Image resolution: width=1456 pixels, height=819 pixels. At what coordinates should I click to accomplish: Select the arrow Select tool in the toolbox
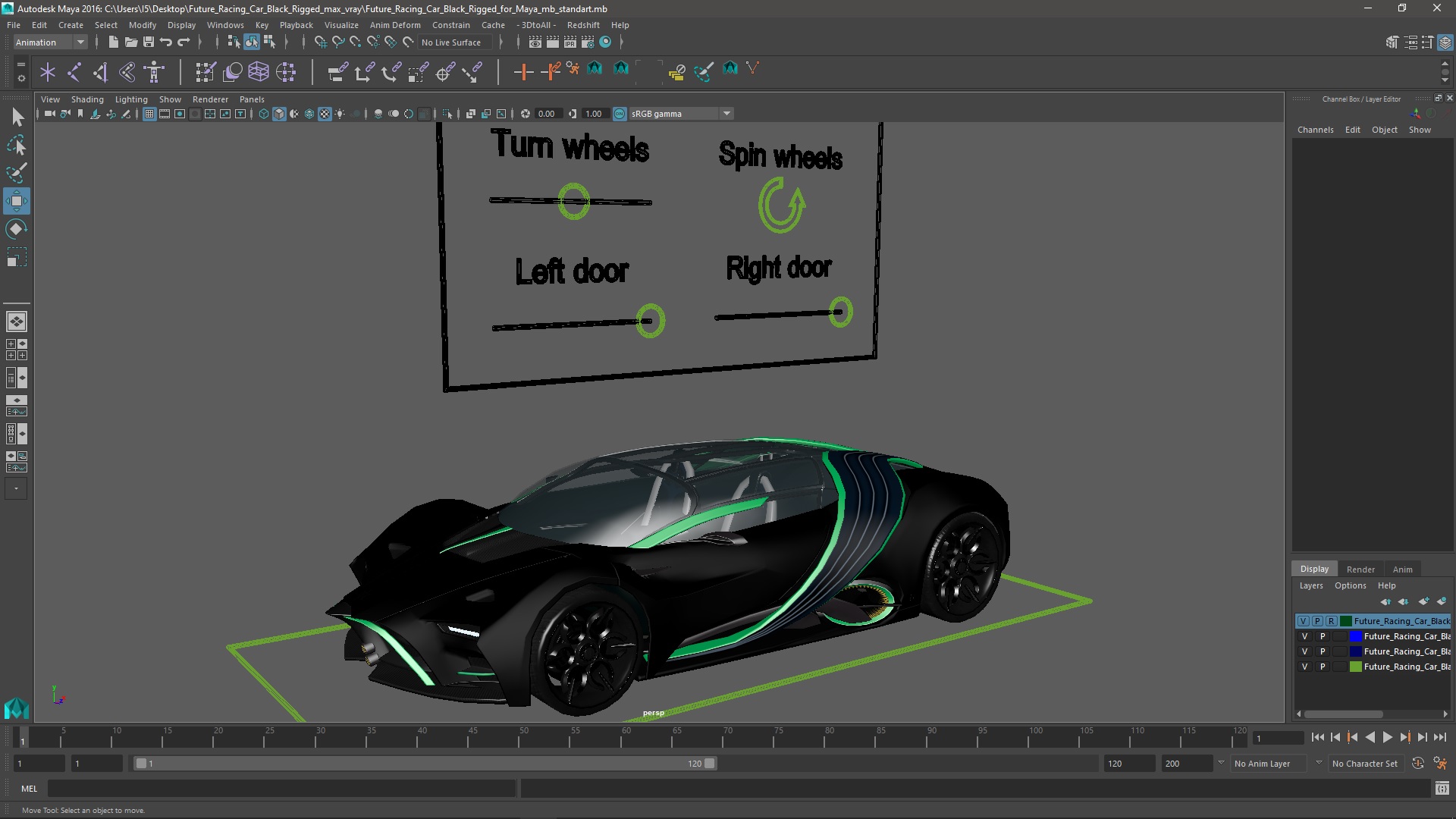17,117
